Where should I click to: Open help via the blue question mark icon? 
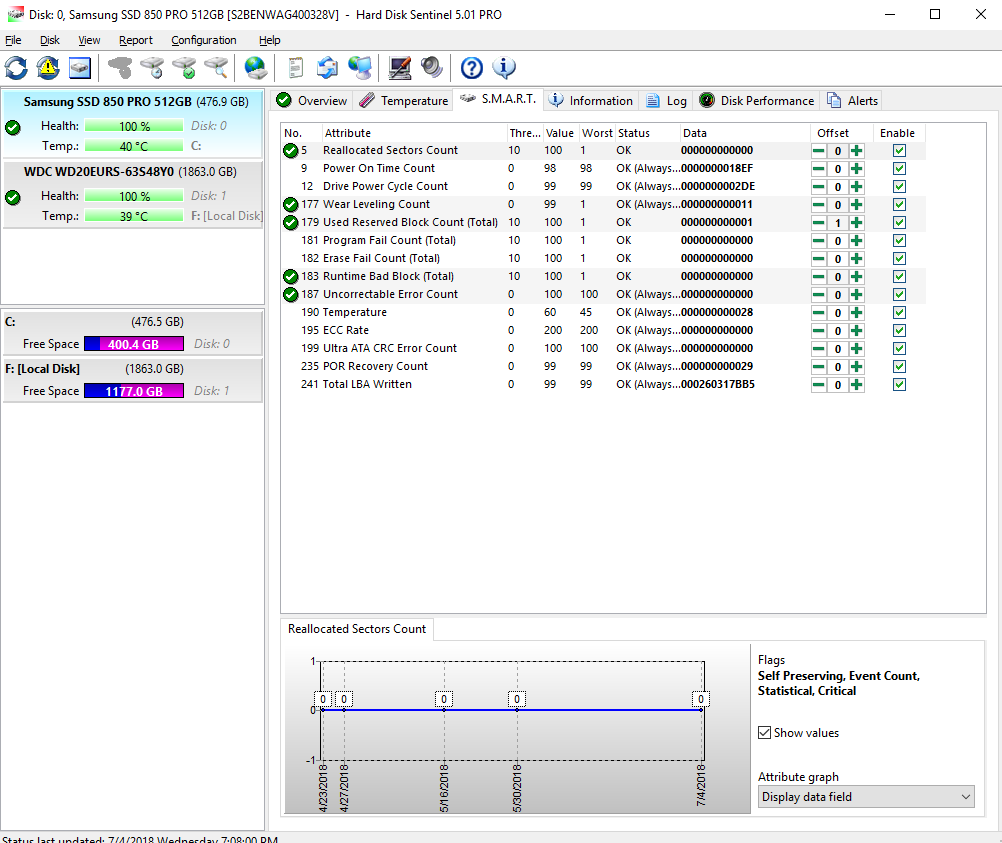[x=471, y=68]
